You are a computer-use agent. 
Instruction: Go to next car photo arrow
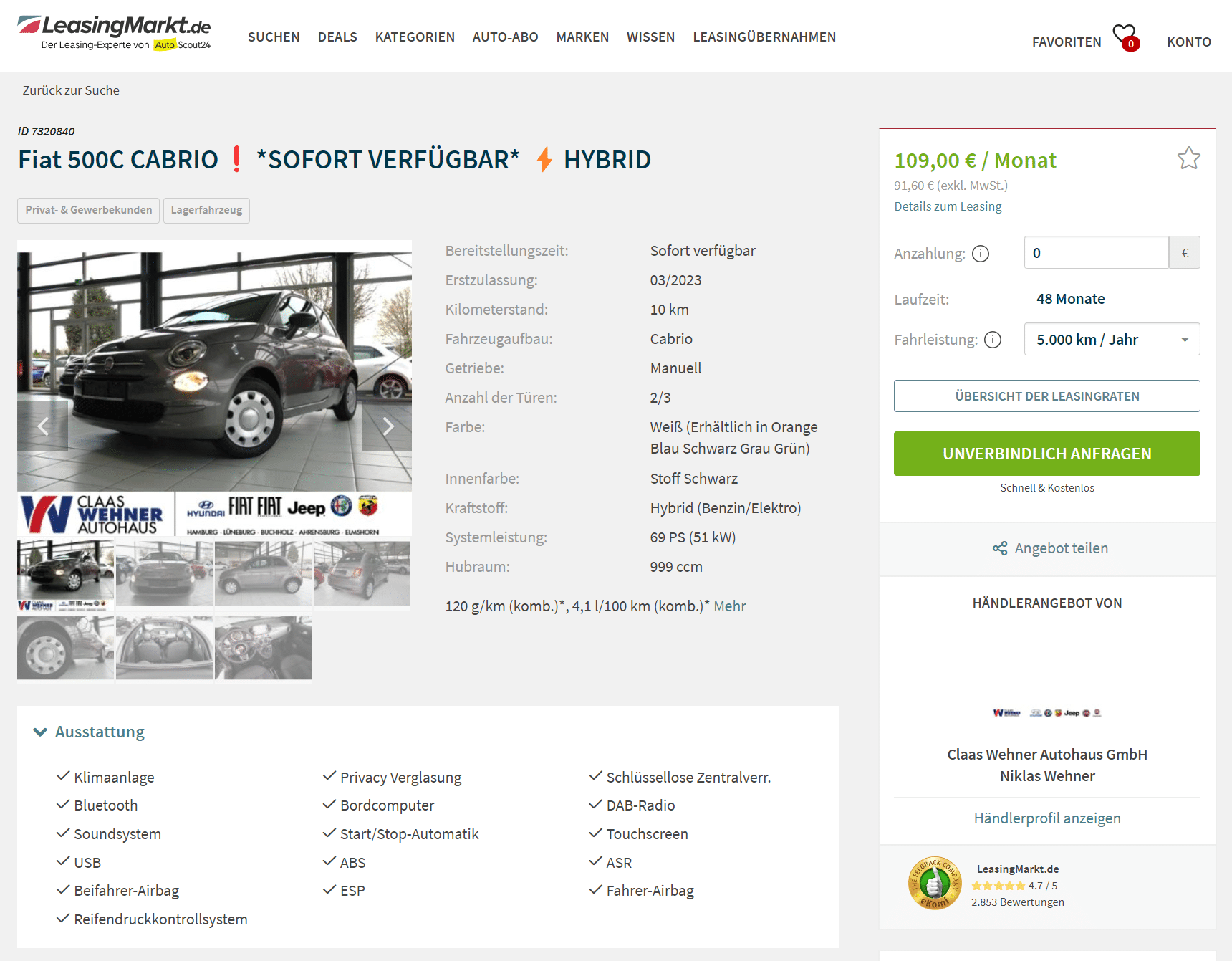pyautogui.click(x=387, y=426)
